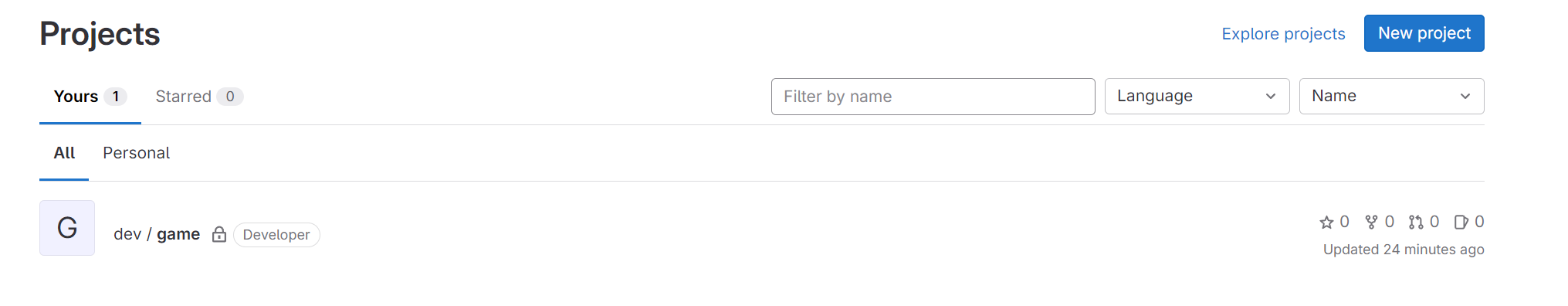Click the New project button

coord(1424,33)
